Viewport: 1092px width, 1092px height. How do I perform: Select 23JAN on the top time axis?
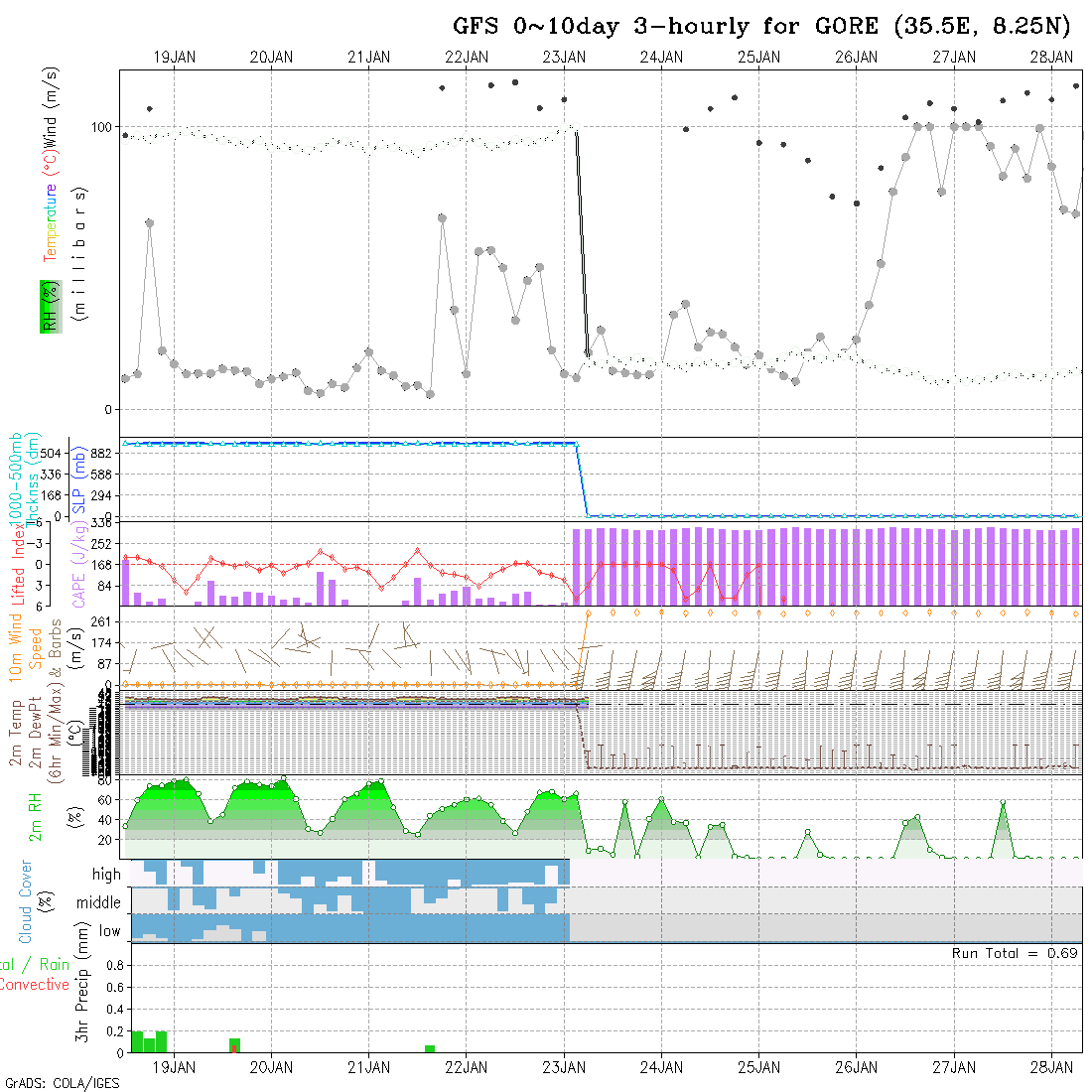(x=564, y=58)
